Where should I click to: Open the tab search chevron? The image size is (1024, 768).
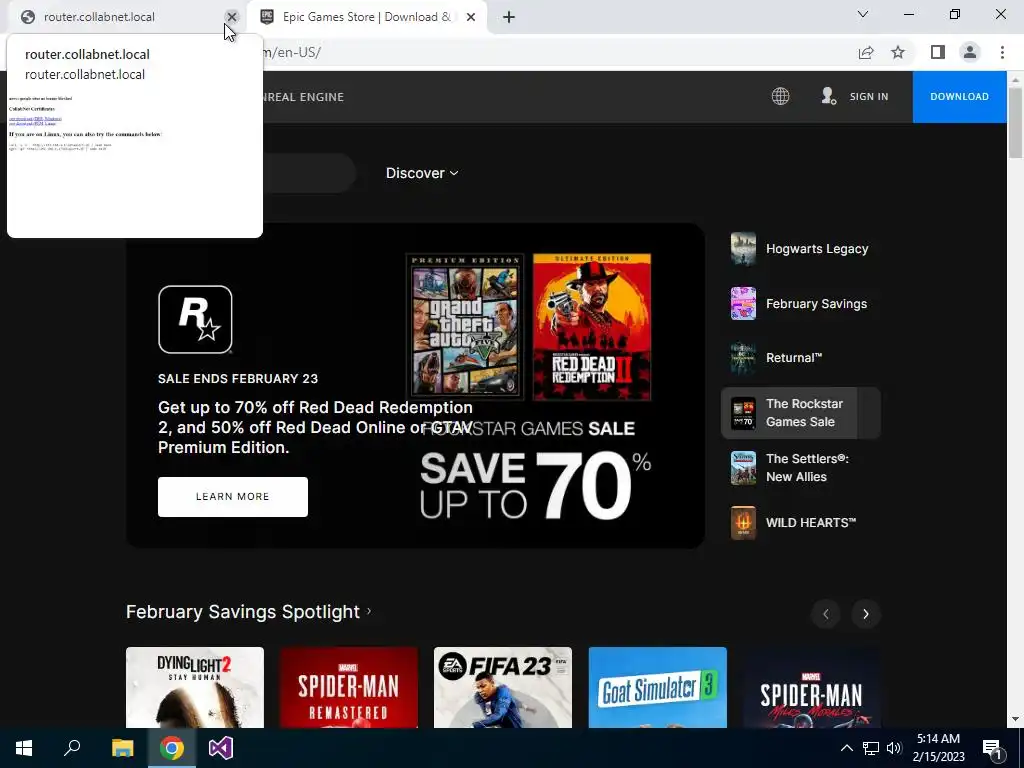tap(863, 14)
